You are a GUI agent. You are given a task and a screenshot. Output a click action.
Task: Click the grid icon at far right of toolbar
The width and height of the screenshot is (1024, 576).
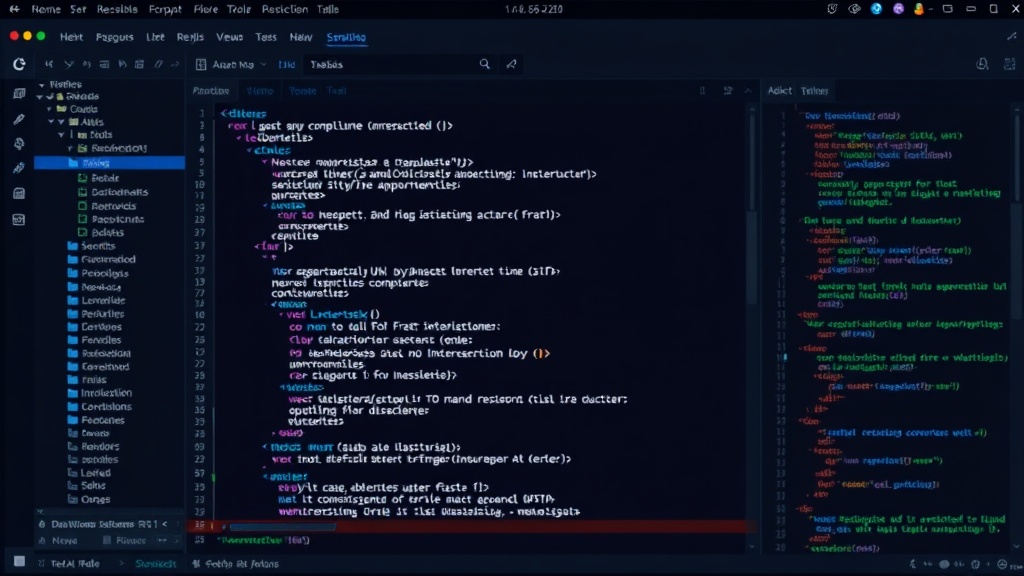[1010, 64]
